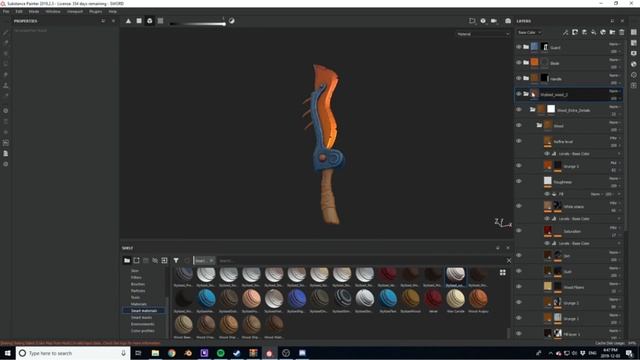Image resolution: width=640 pixels, height=360 pixels.
Task: Open the Edit menu
Action: [x=19, y=11]
